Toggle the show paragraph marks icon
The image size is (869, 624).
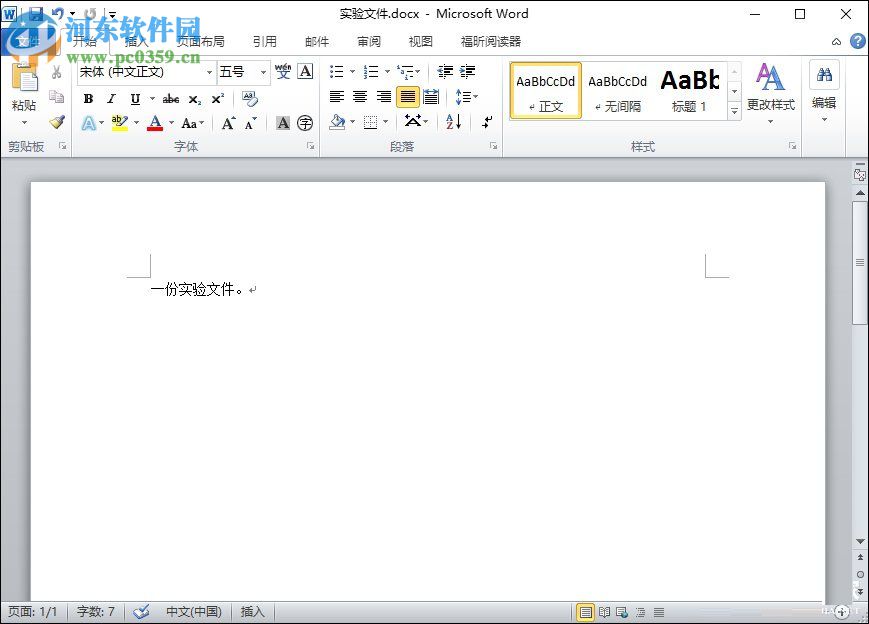pyautogui.click(x=487, y=121)
